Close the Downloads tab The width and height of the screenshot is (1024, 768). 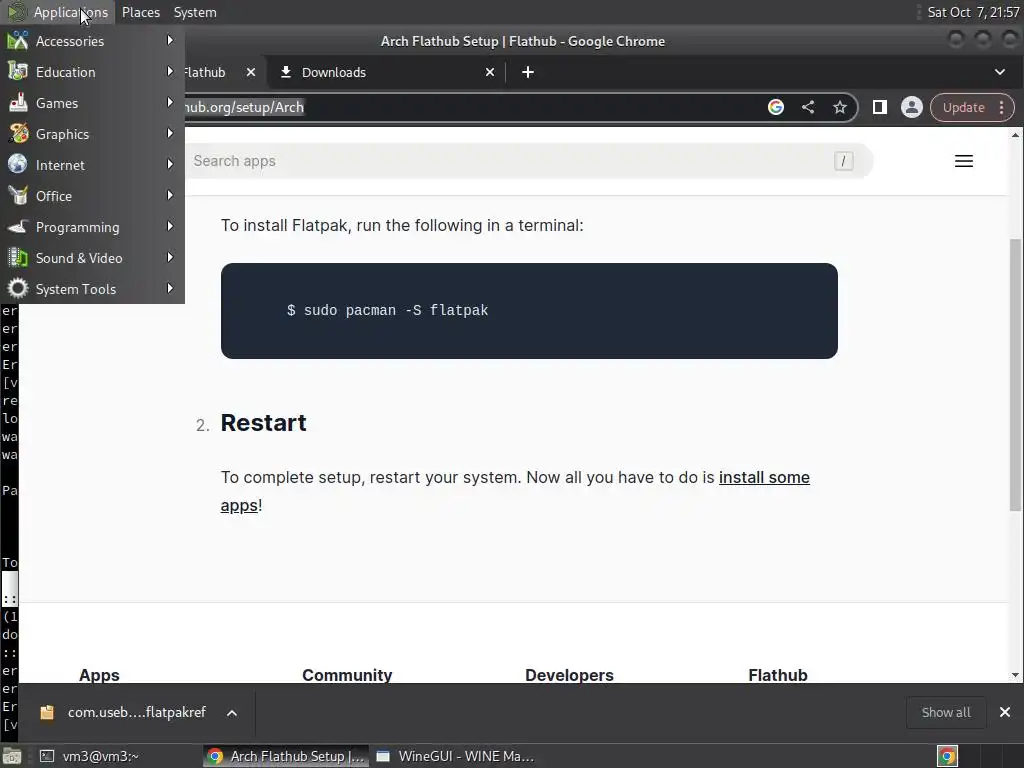point(490,72)
